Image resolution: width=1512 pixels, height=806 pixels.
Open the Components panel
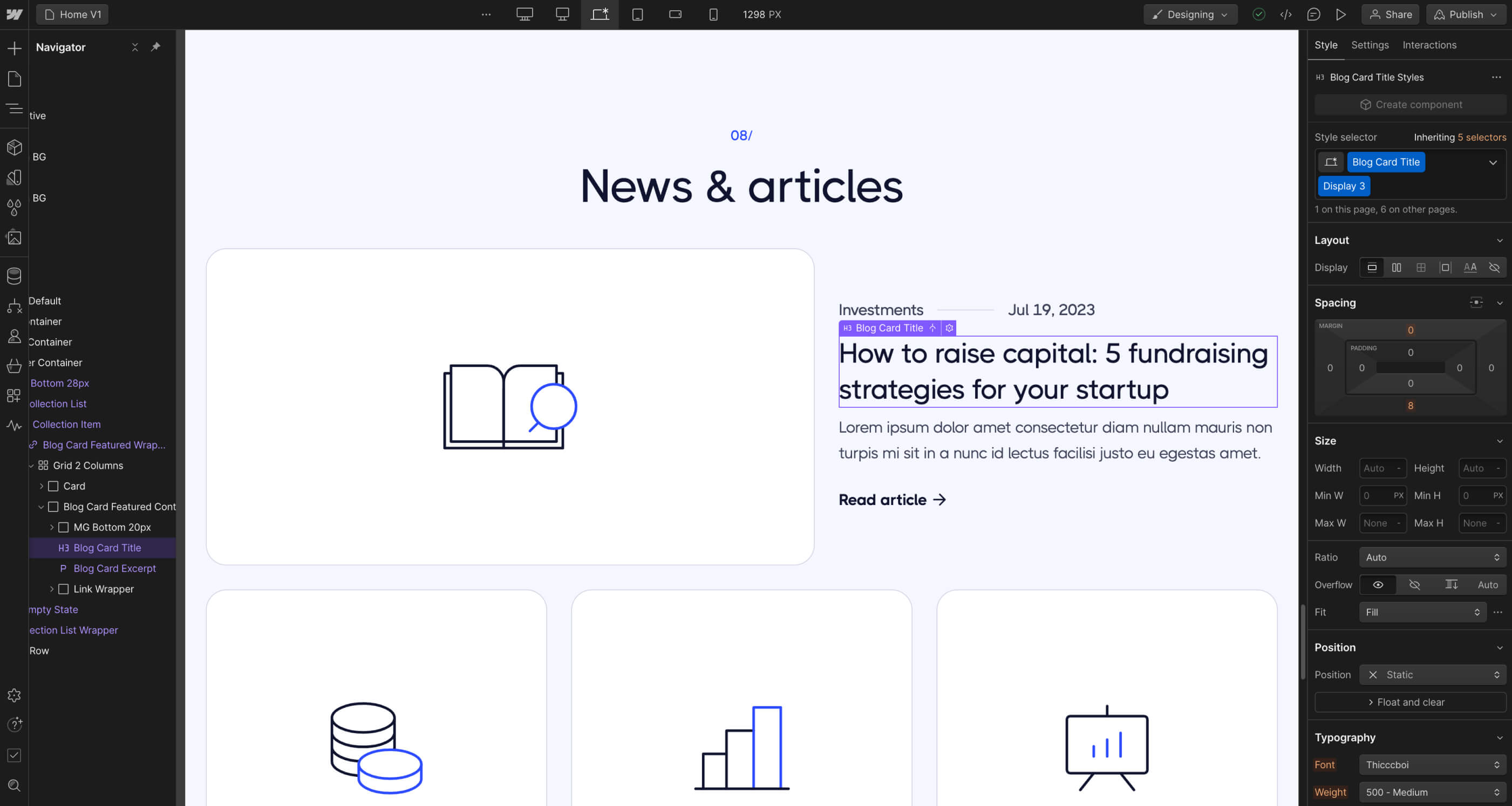(x=14, y=147)
